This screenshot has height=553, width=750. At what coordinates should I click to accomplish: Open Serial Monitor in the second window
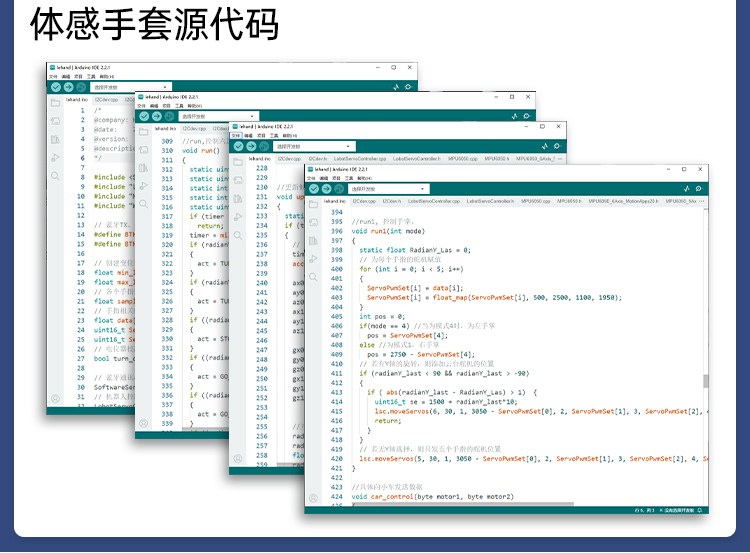527,116
